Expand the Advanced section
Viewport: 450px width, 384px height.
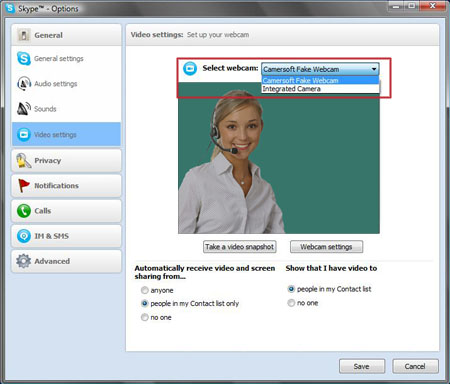[x=66, y=261]
